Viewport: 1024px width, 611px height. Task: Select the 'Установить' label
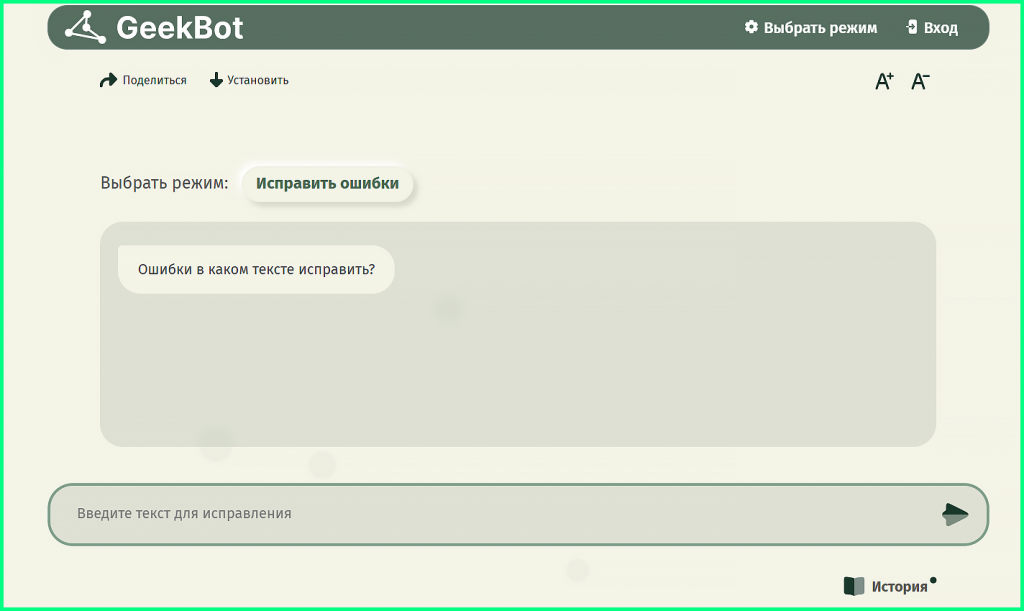(x=258, y=80)
